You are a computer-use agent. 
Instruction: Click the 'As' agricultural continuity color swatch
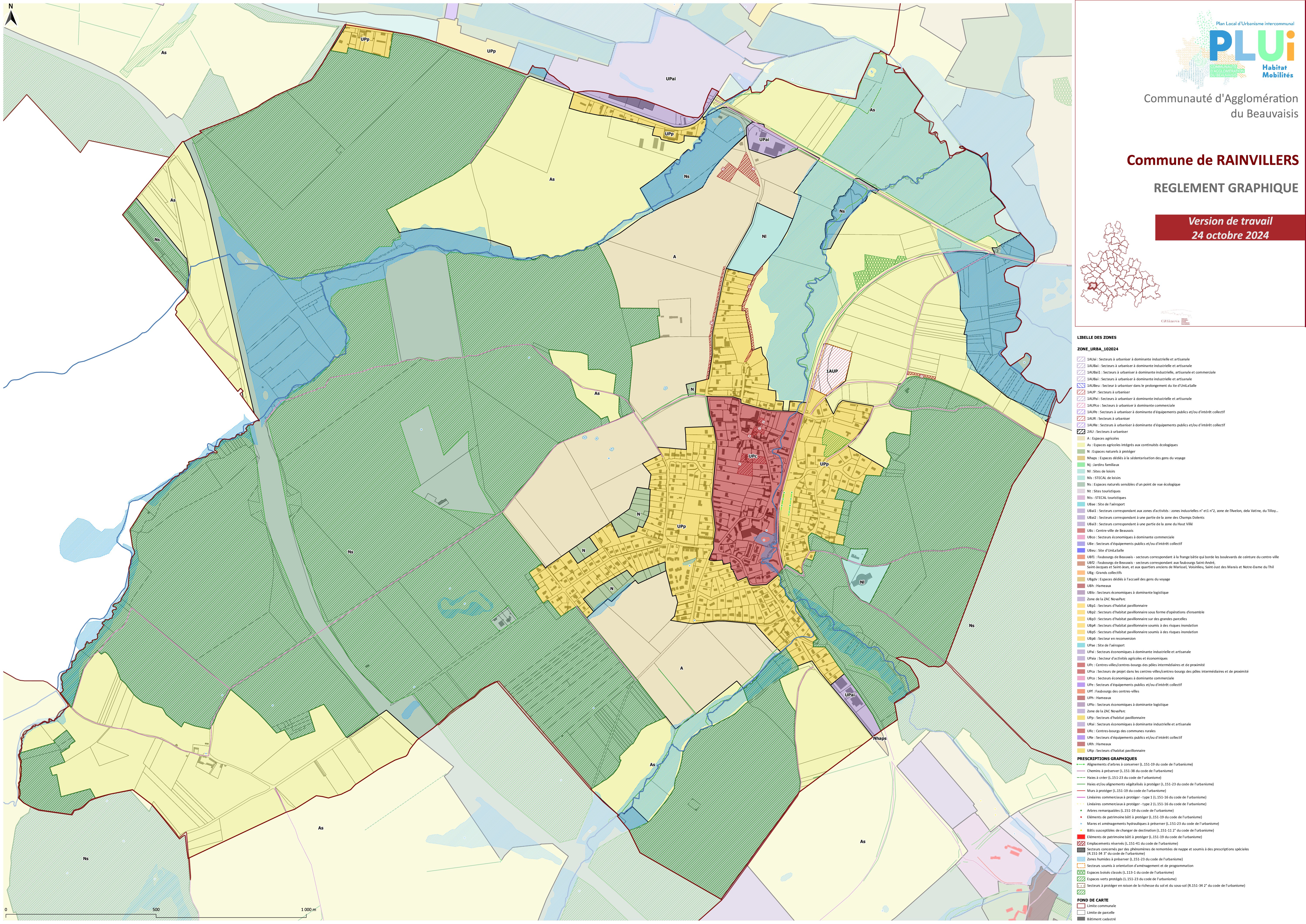[x=1081, y=445]
